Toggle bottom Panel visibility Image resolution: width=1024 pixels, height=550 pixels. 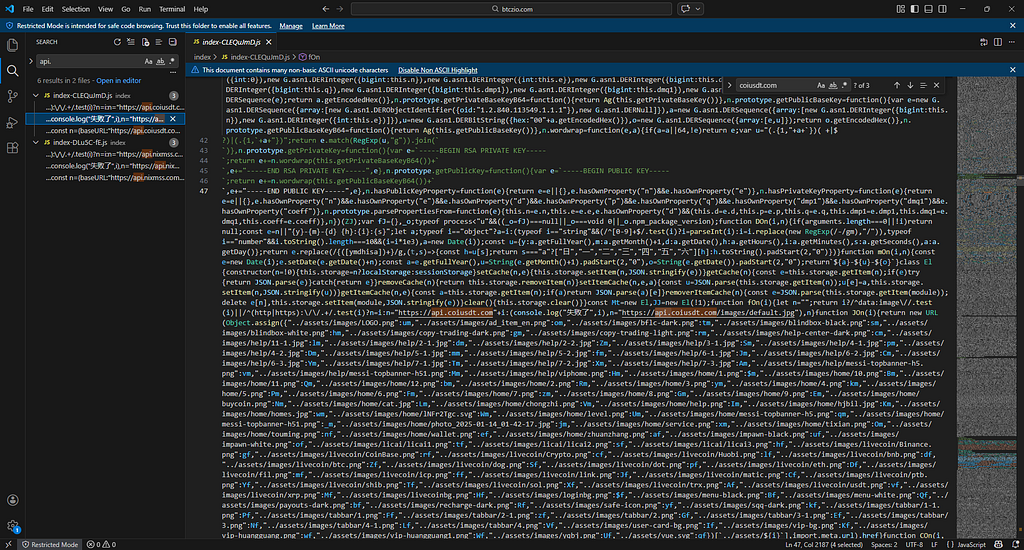pos(928,9)
